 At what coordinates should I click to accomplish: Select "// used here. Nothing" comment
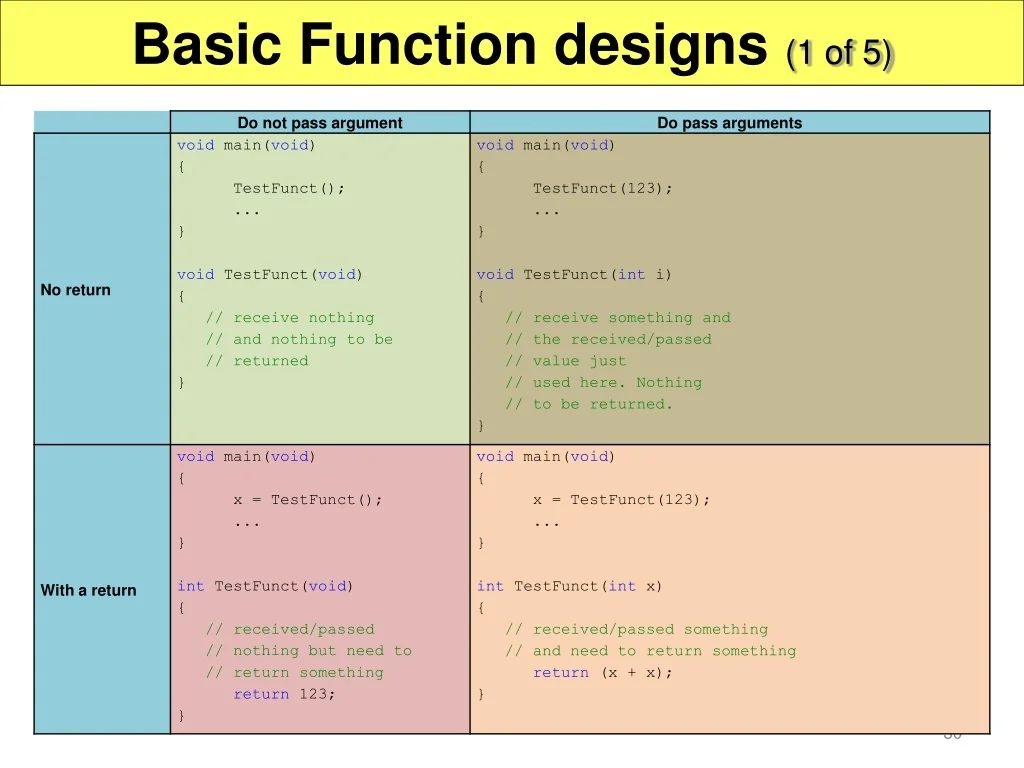pyautogui.click(x=603, y=383)
